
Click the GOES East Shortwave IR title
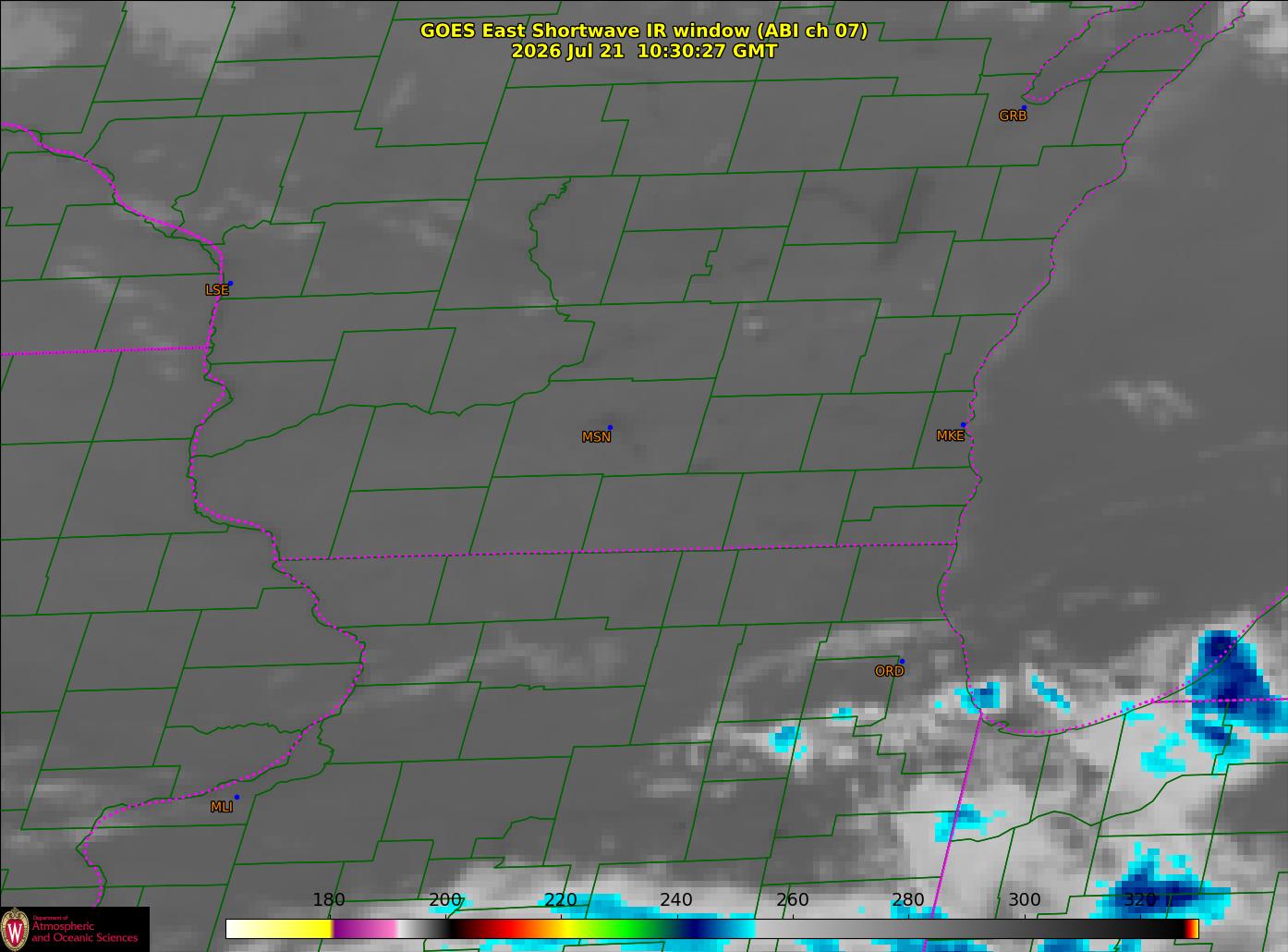click(644, 31)
